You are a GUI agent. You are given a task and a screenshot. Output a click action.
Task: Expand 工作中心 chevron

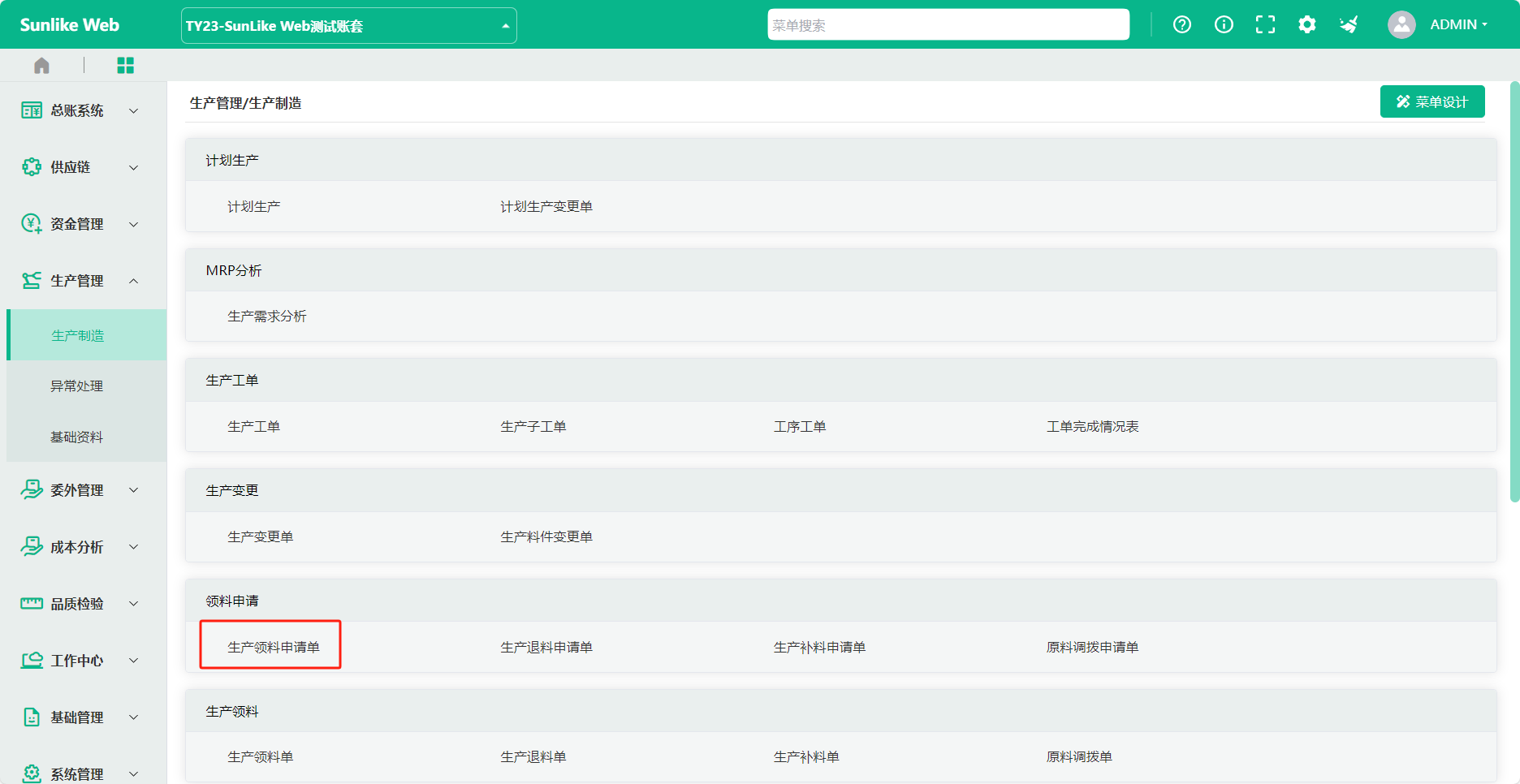pos(134,660)
